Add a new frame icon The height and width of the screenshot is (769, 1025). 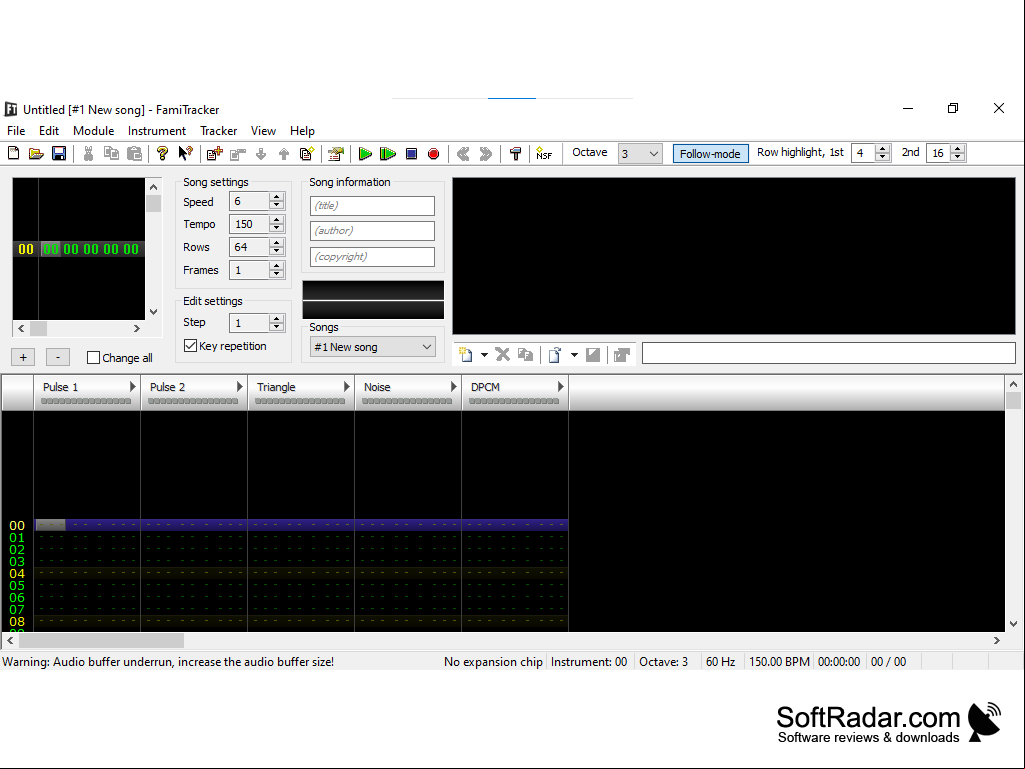point(214,154)
